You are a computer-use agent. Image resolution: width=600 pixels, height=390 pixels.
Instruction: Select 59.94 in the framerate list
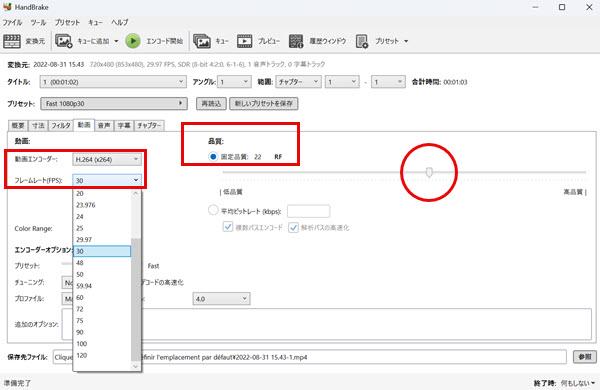tap(102, 286)
